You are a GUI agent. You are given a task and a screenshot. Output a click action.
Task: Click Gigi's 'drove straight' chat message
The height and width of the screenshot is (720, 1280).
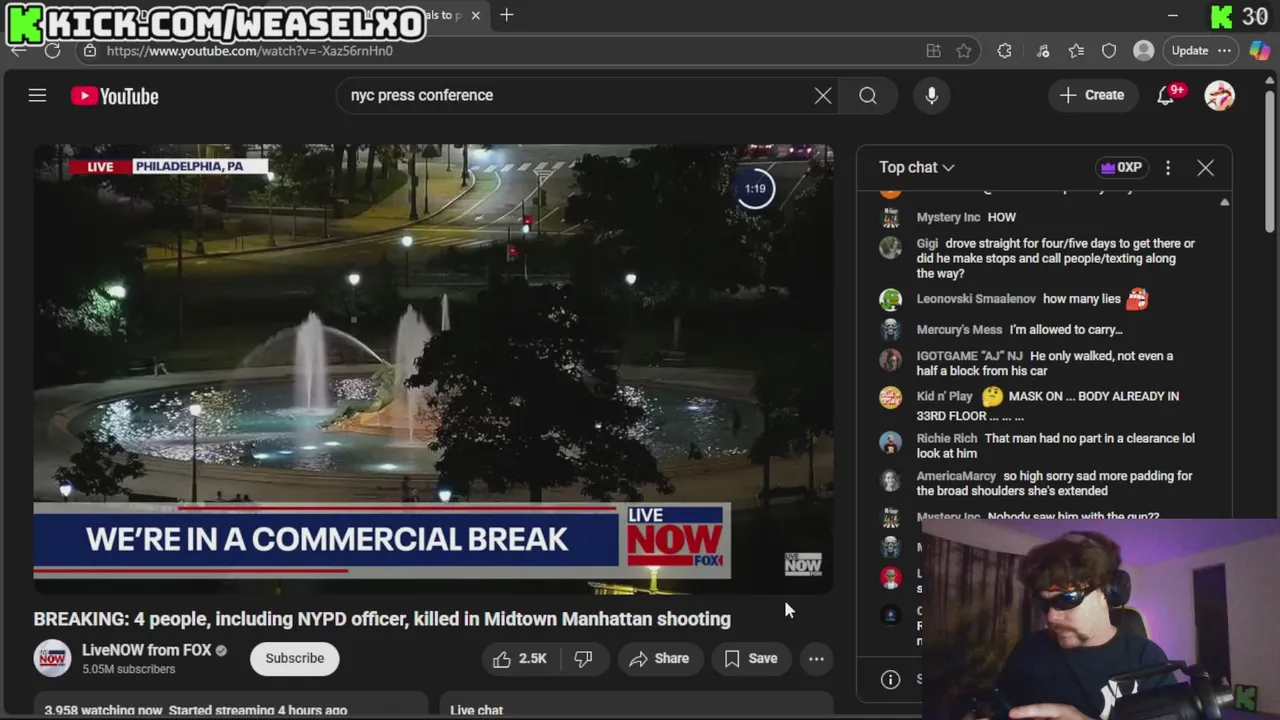tap(1056, 258)
